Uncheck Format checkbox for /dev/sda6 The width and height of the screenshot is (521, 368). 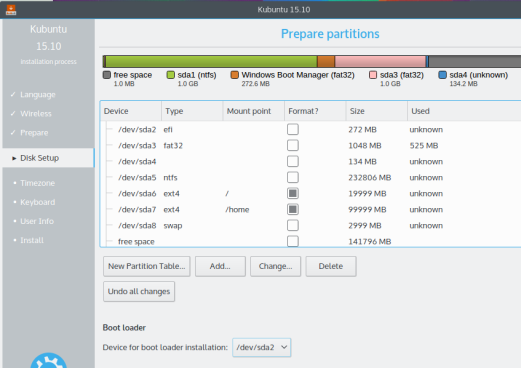tap(293, 193)
